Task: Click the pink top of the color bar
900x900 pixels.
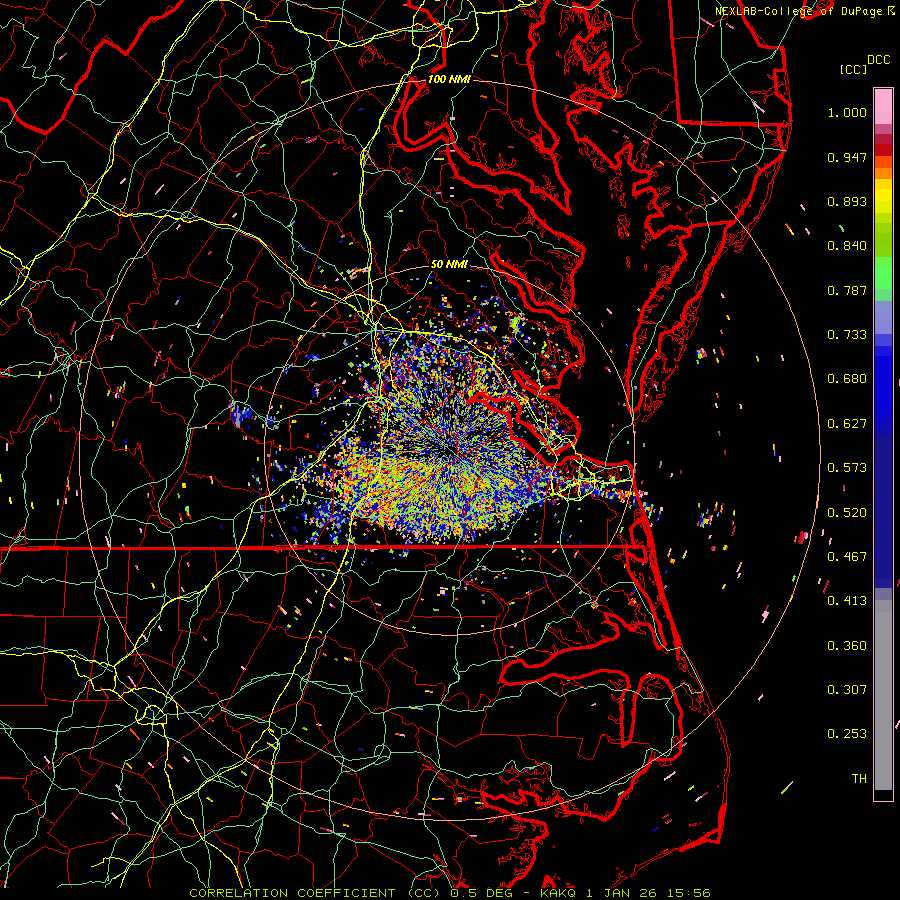Action: tap(883, 106)
